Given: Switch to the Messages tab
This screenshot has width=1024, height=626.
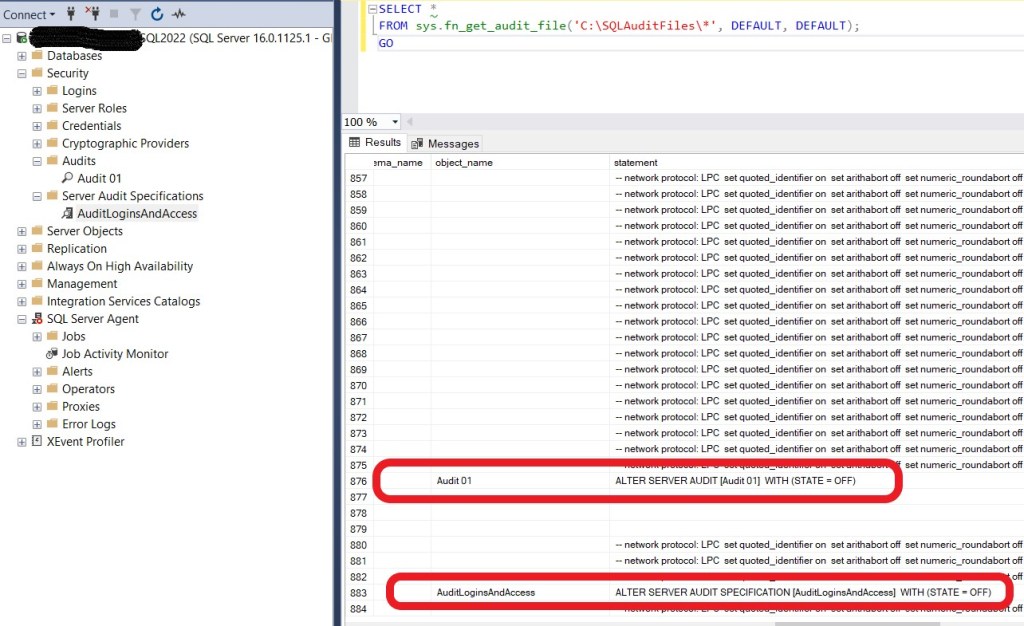Looking at the screenshot, I should [x=445, y=144].
